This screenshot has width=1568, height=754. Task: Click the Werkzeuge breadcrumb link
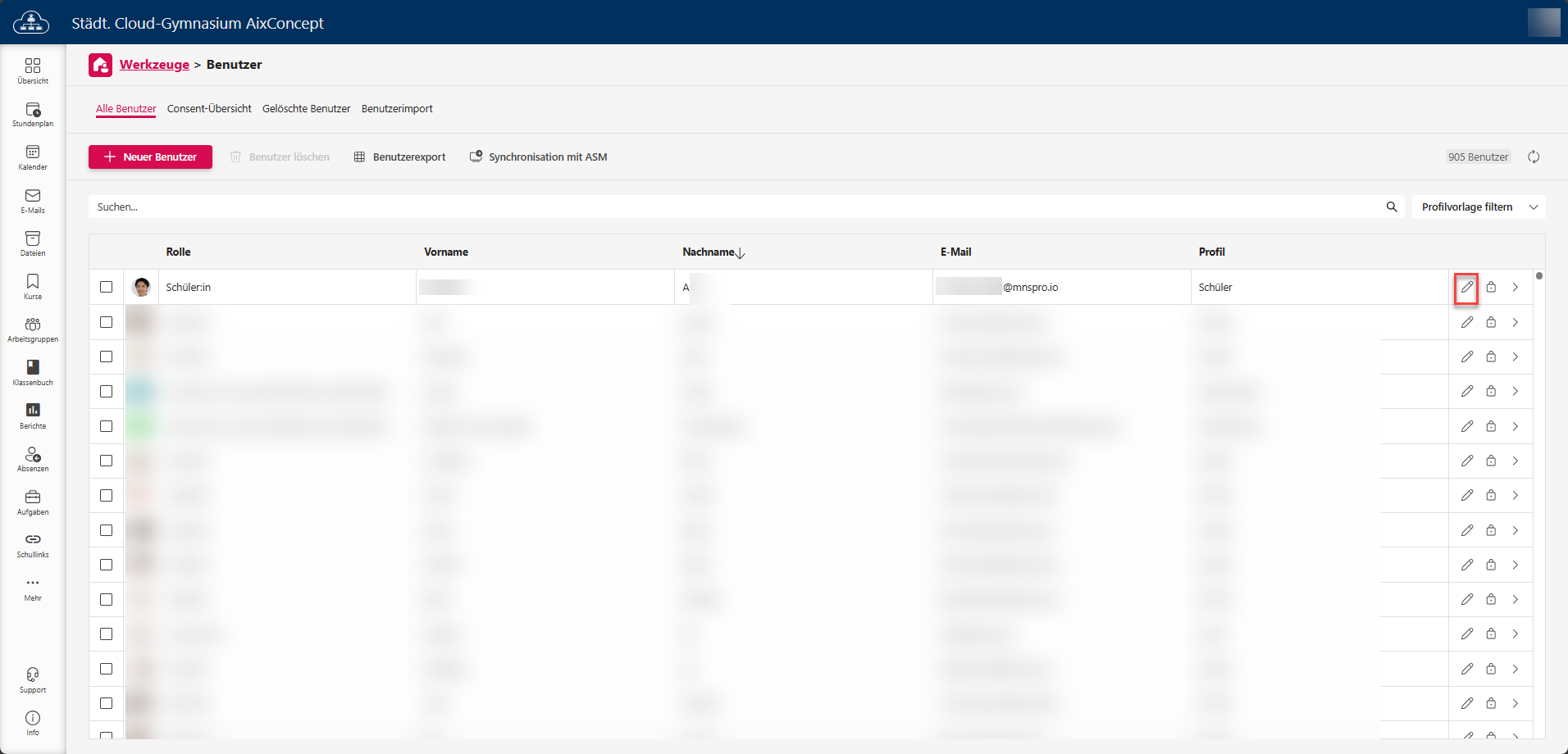click(x=154, y=65)
